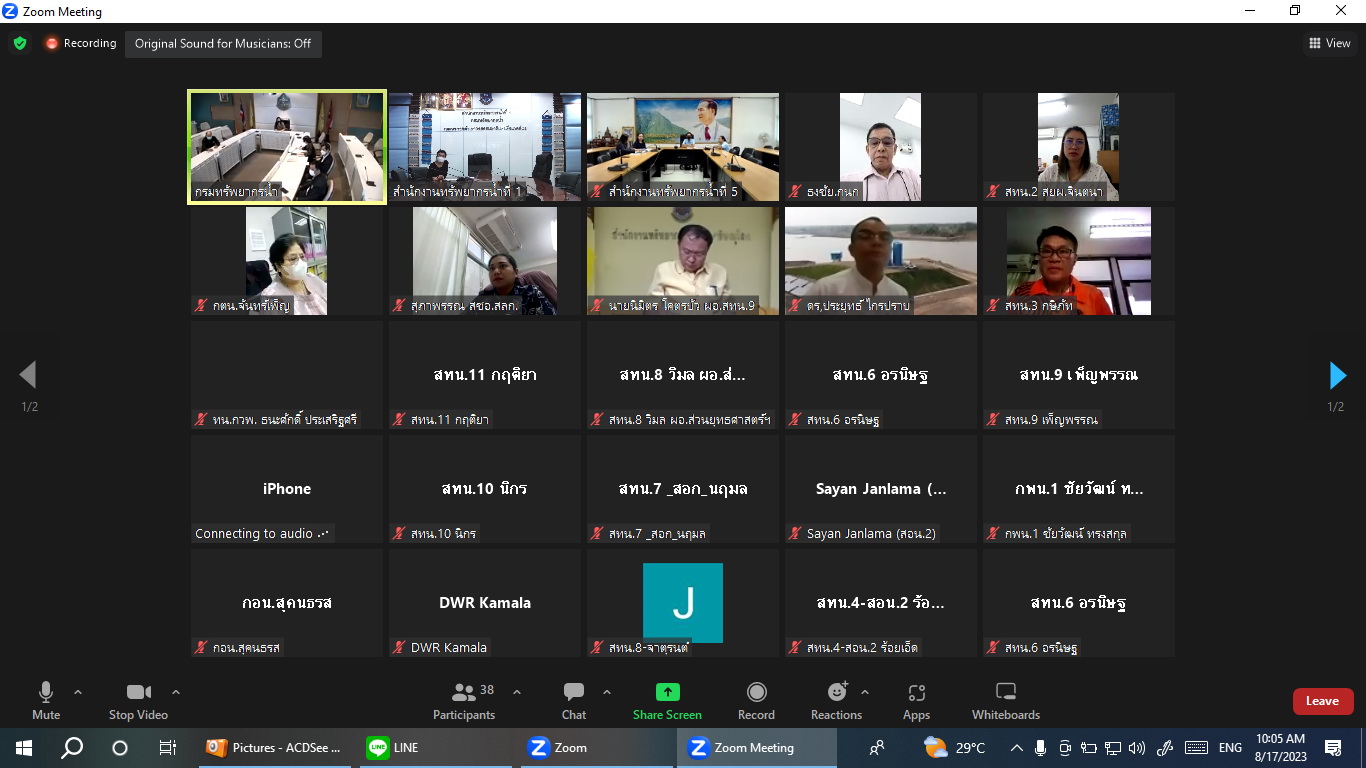Open Windows taskbar search
Image resolution: width=1366 pixels, height=768 pixels.
click(x=72, y=747)
